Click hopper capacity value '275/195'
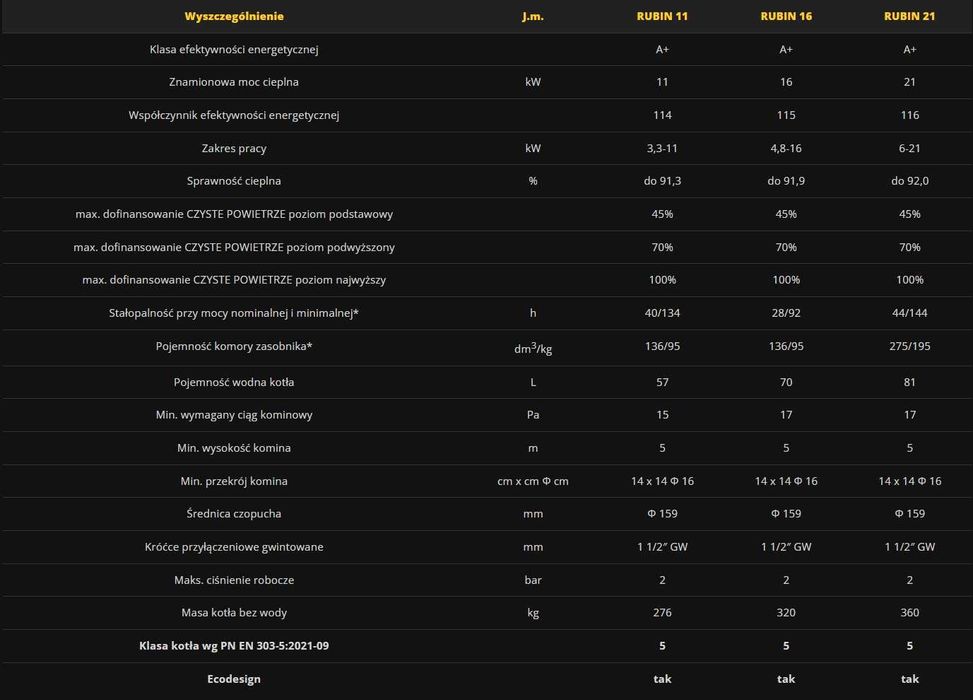973x700 pixels. 909,346
